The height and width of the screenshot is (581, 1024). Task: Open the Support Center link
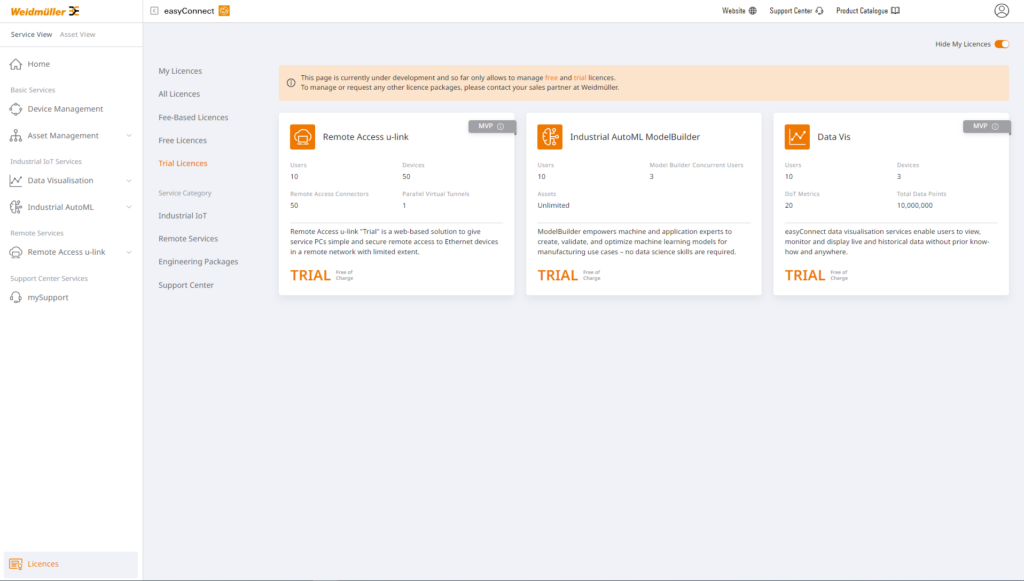click(x=796, y=11)
